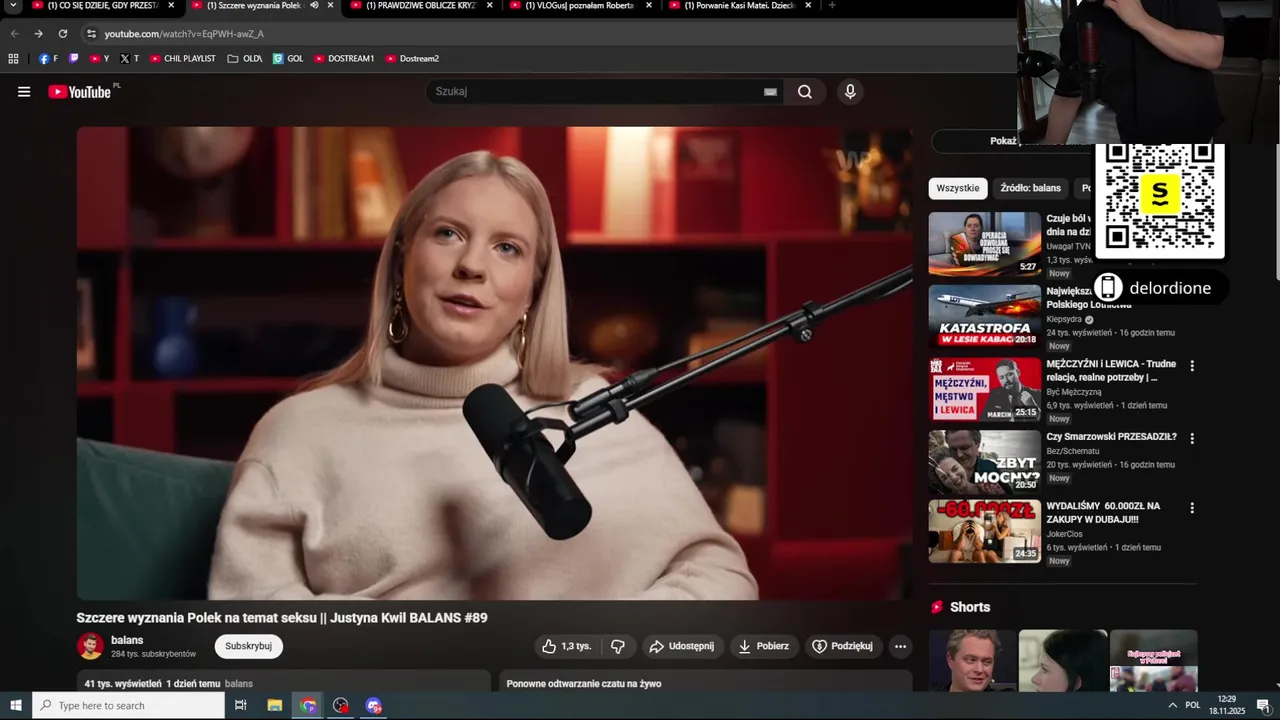
Task: Options menu for Czy Smarzowski PRZESADZIŁ video
Action: pyautogui.click(x=1192, y=438)
